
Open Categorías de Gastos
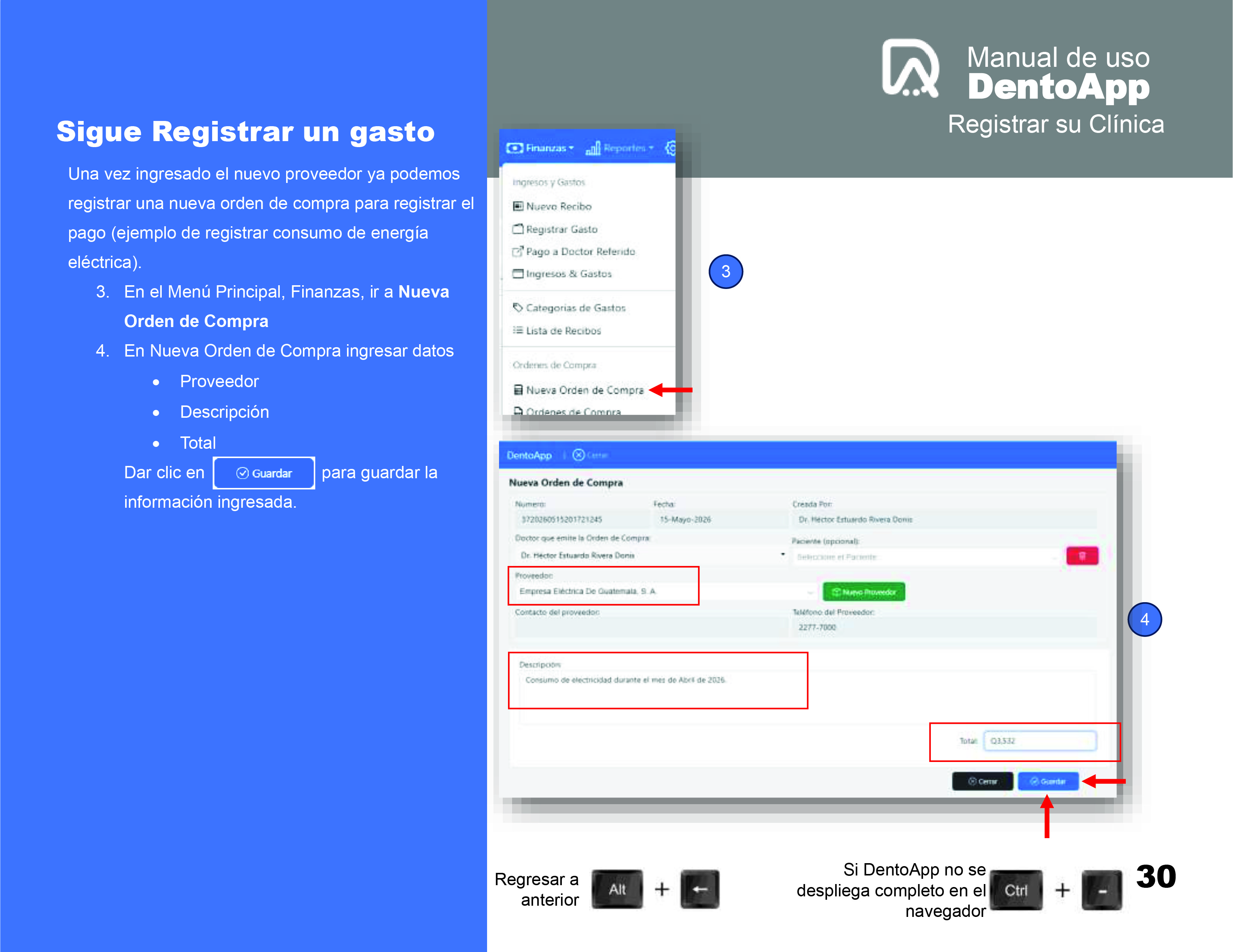tap(569, 308)
